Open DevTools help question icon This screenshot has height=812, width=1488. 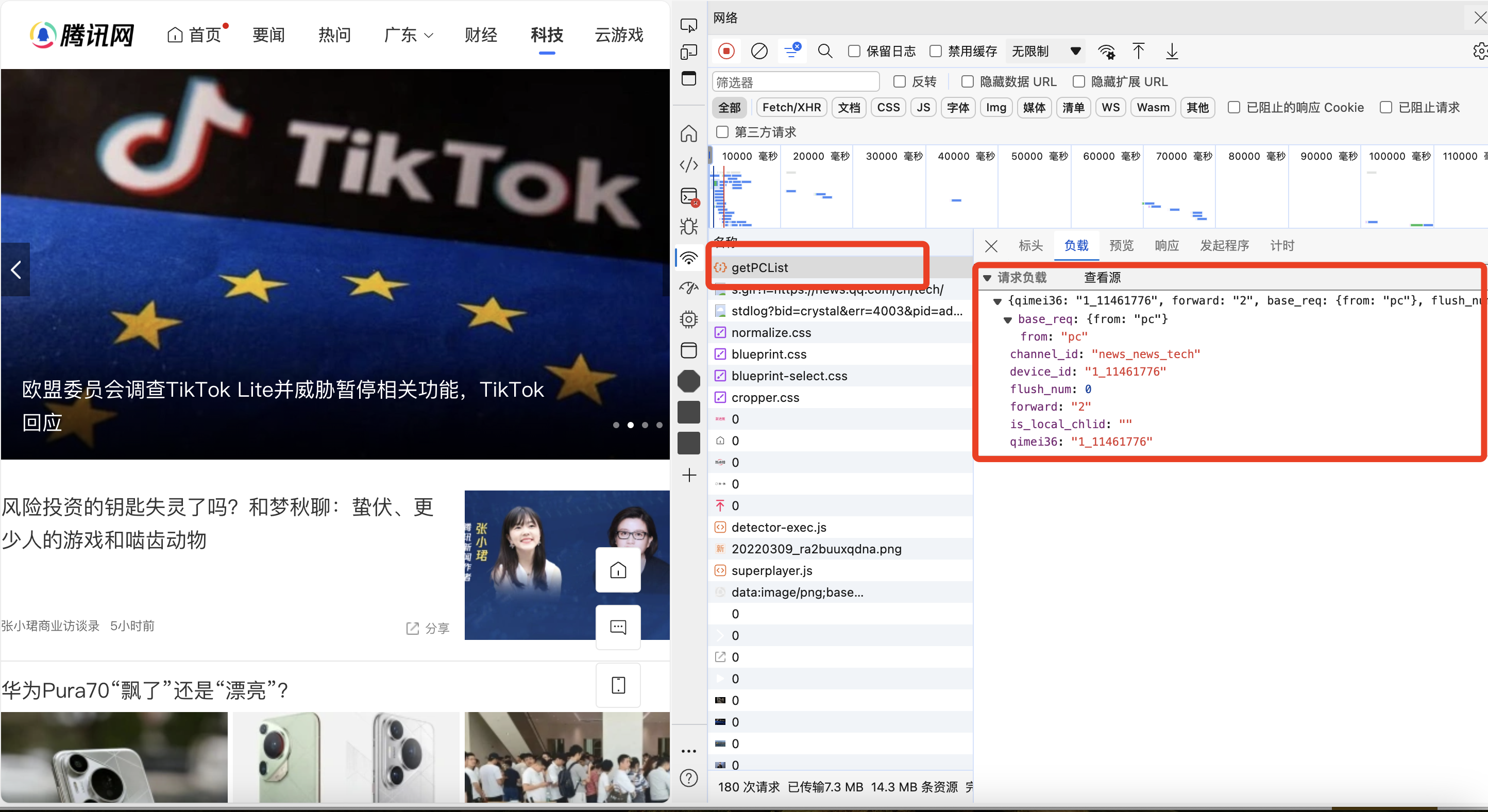(x=688, y=779)
